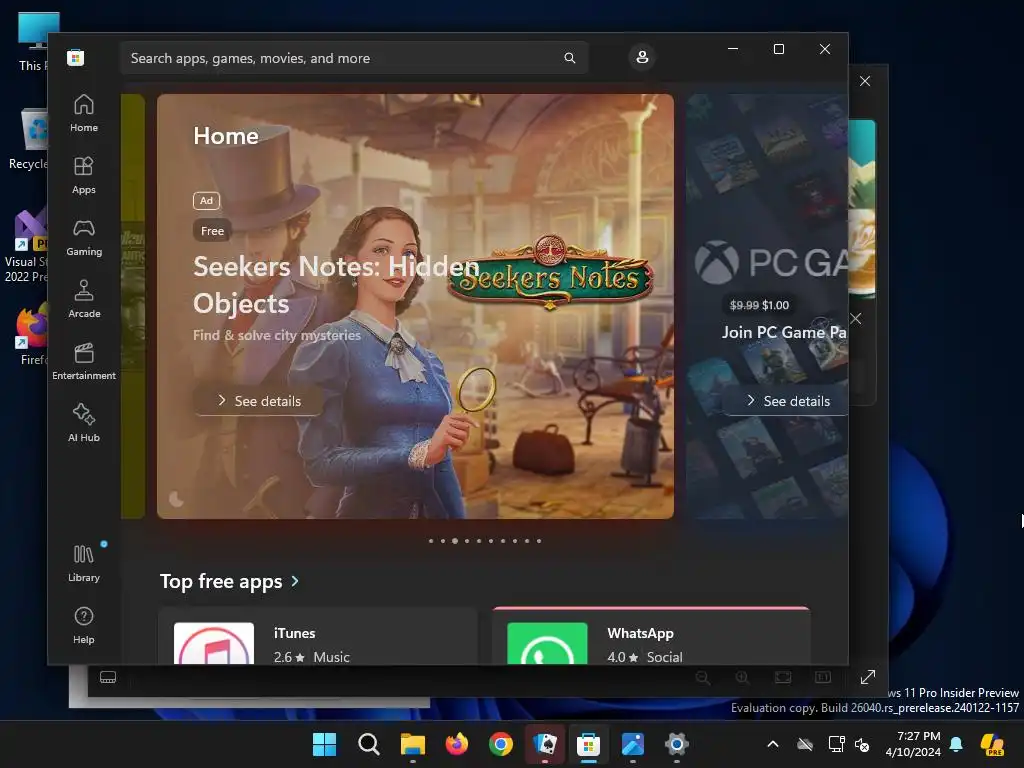Launch Google Chrome from the taskbar
Viewport: 1024px width, 768px height.
[501, 744]
